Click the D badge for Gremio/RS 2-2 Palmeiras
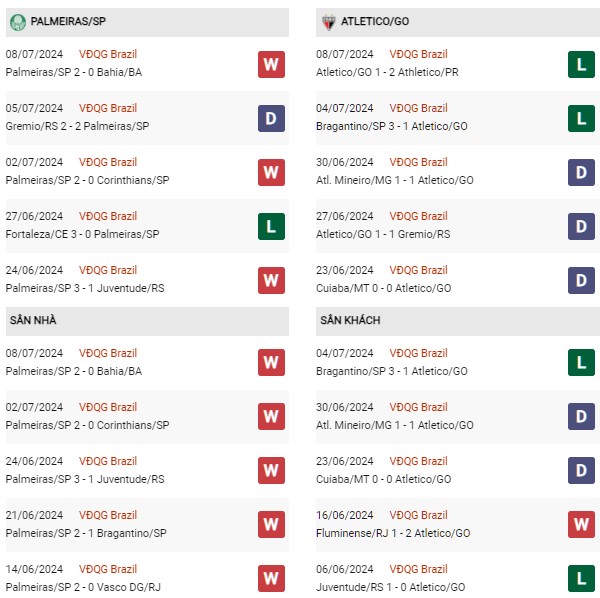 pos(271,118)
